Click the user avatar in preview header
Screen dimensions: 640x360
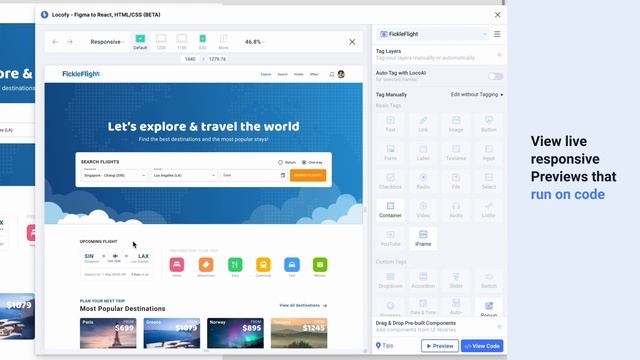[341, 74]
